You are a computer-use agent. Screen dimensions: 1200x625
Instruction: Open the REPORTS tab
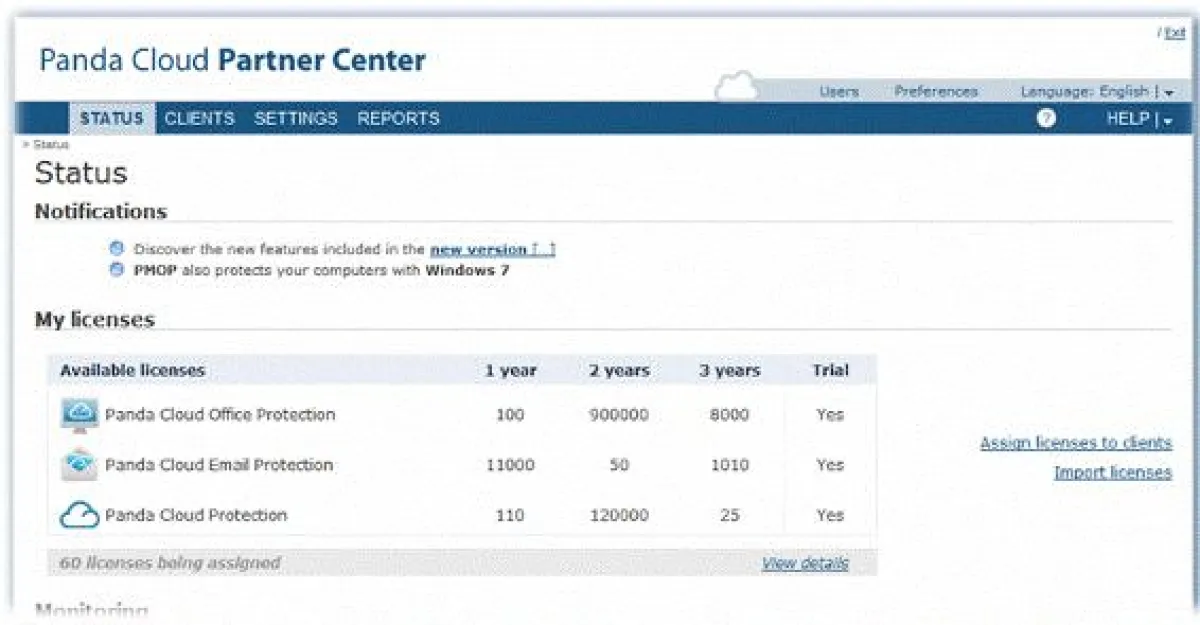coord(398,118)
